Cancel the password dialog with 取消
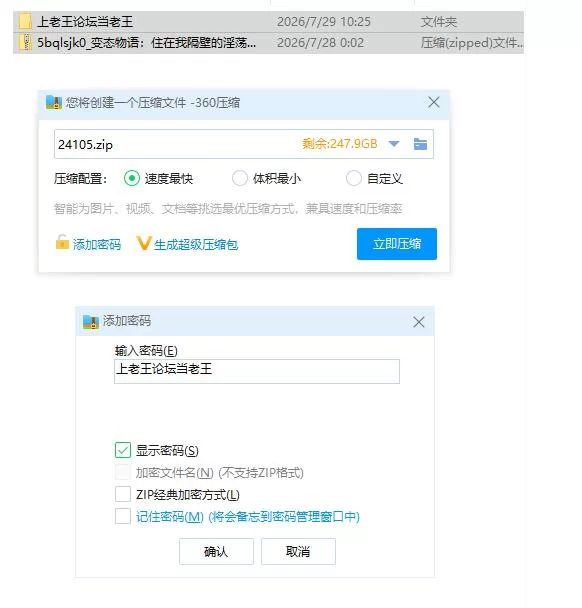Image resolution: width=582 pixels, height=608 pixels. (298, 551)
